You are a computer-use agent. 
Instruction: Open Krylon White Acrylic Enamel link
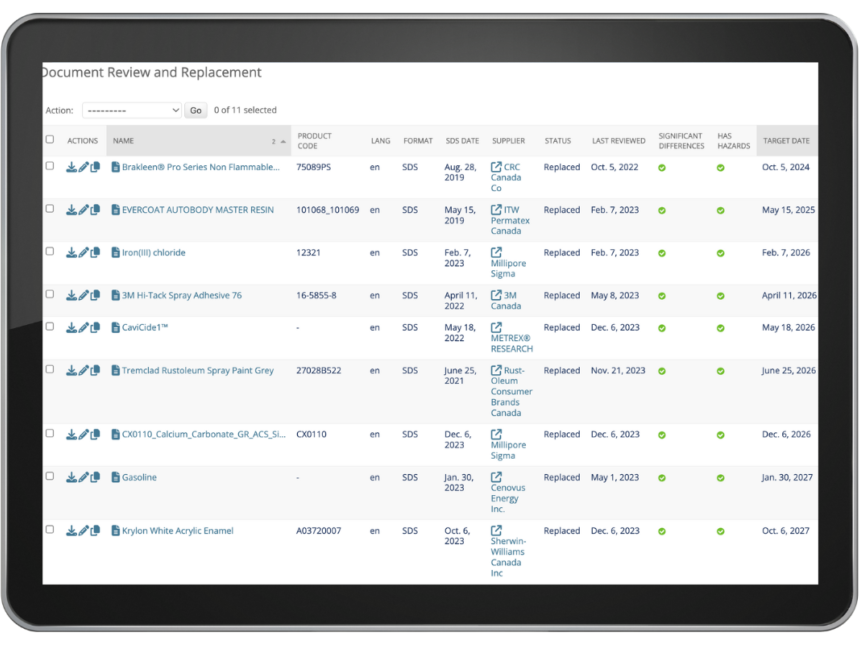177,531
